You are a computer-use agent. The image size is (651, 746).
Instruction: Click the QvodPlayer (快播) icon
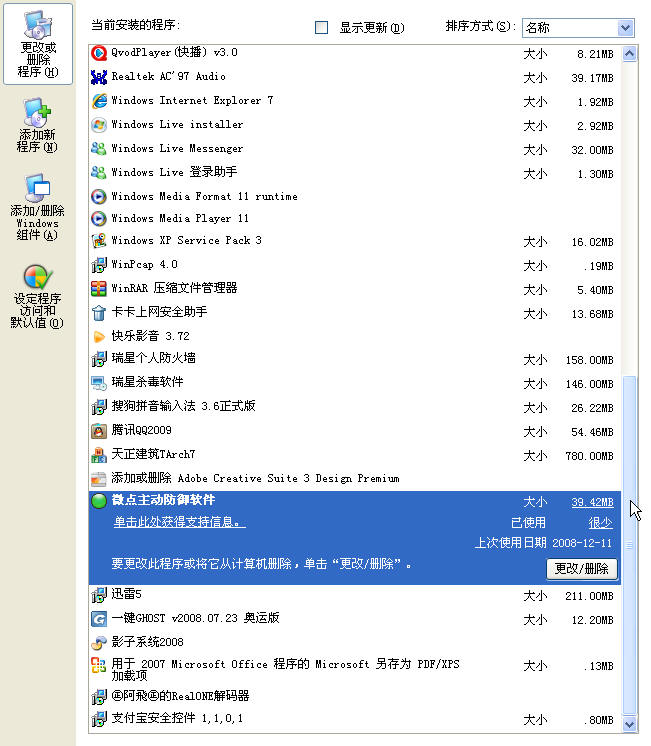pyautogui.click(x=99, y=53)
